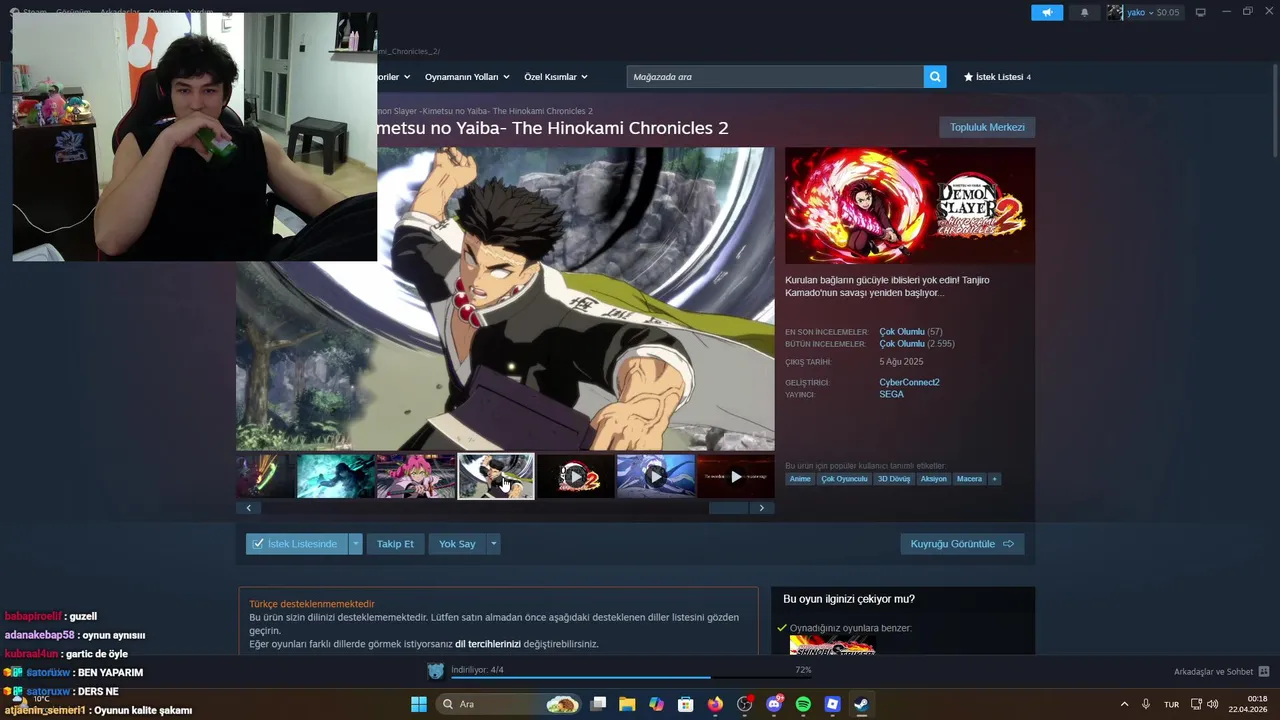1280x720 pixels.
Task: Play the blue sky trailer thumbnail
Action: click(x=655, y=476)
